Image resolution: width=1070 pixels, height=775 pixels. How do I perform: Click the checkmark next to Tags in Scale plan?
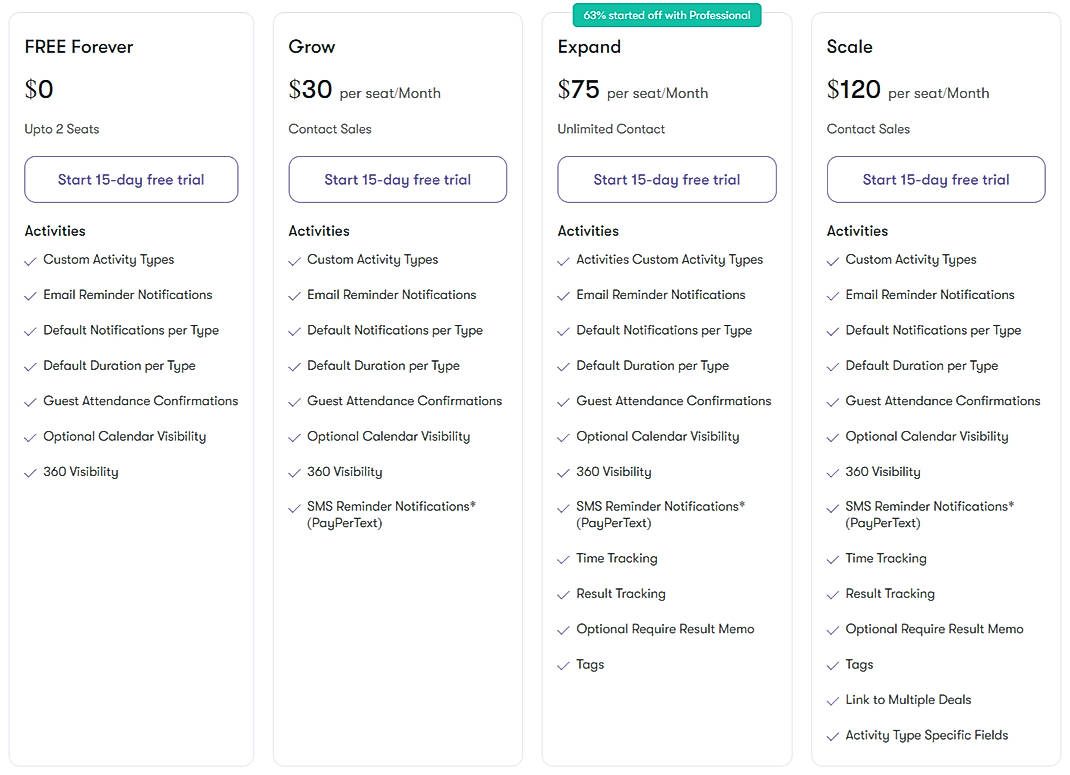click(833, 665)
